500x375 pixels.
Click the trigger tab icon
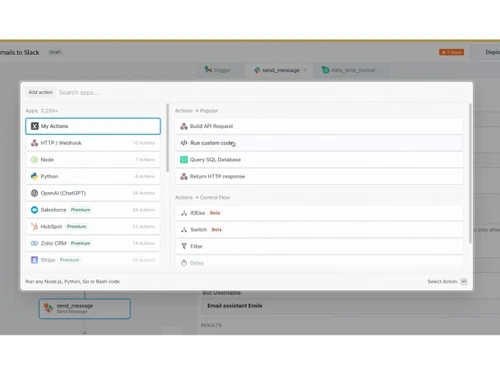(x=208, y=70)
